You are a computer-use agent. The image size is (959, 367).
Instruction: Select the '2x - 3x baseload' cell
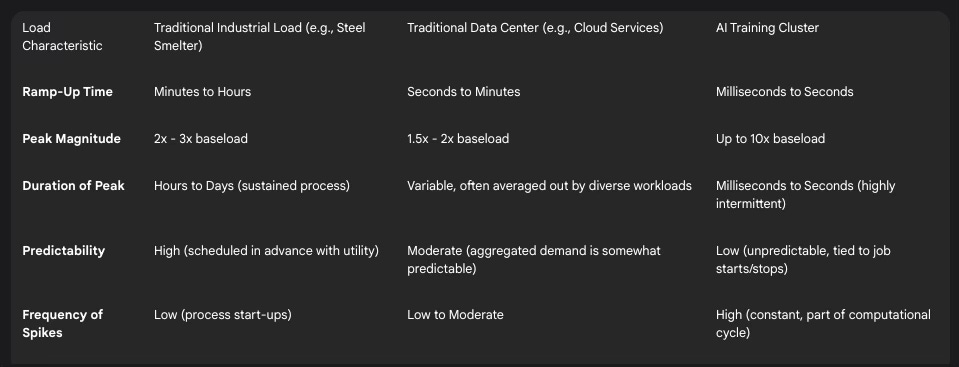pos(201,139)
